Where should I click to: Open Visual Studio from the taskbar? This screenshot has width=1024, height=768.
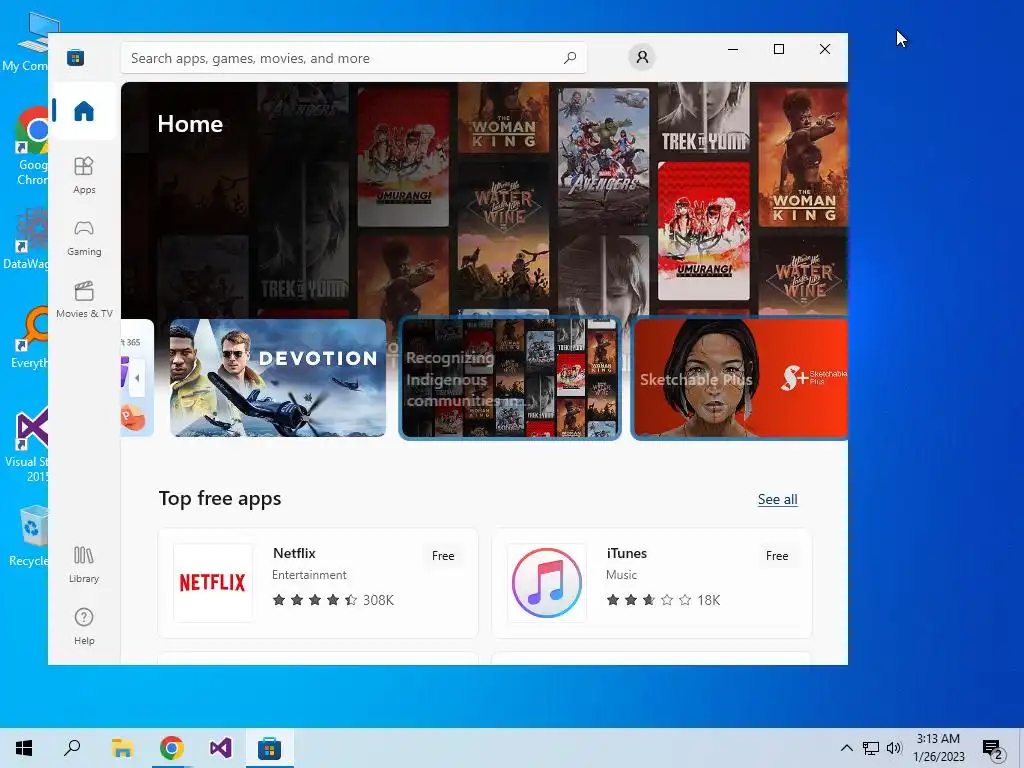coord(221,748)
